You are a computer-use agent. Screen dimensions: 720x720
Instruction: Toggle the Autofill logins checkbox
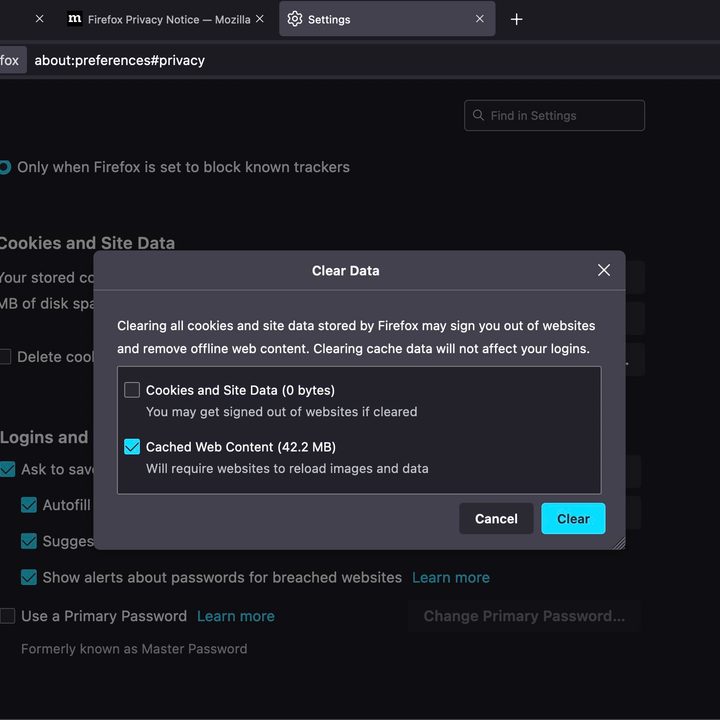click(x=29, y=505)
